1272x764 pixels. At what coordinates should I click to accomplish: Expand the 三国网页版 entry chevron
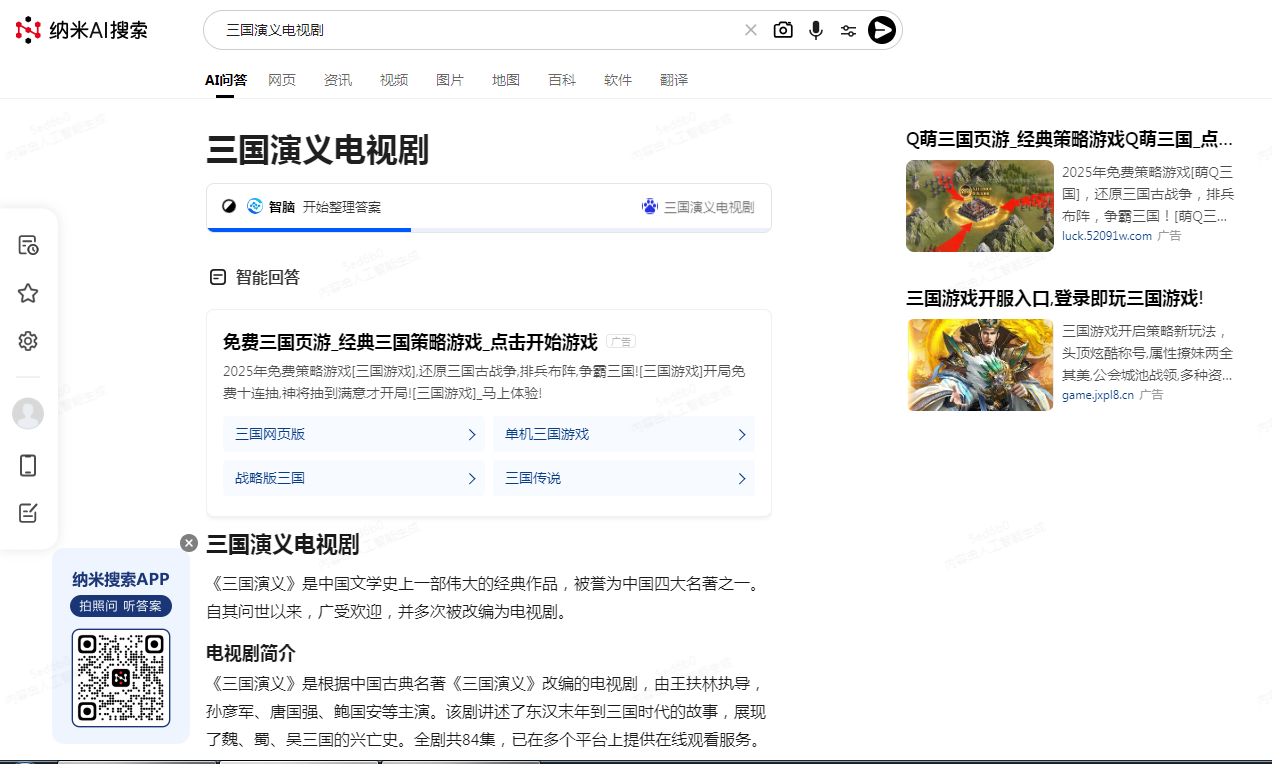click(x=471, y=434)
